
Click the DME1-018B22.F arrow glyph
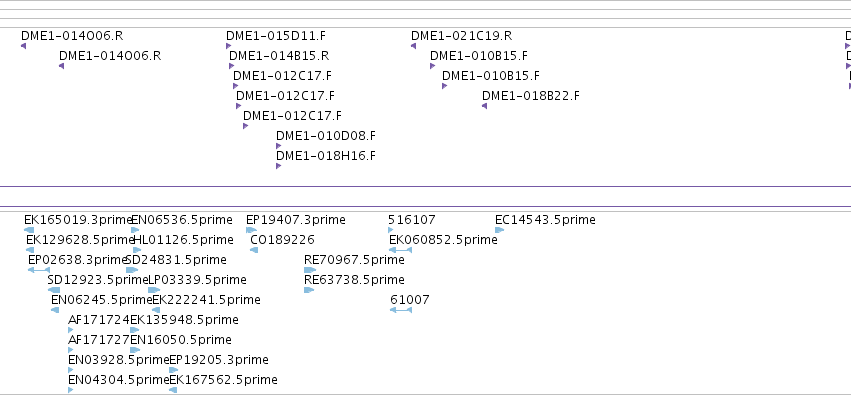(x=485, y=106)
